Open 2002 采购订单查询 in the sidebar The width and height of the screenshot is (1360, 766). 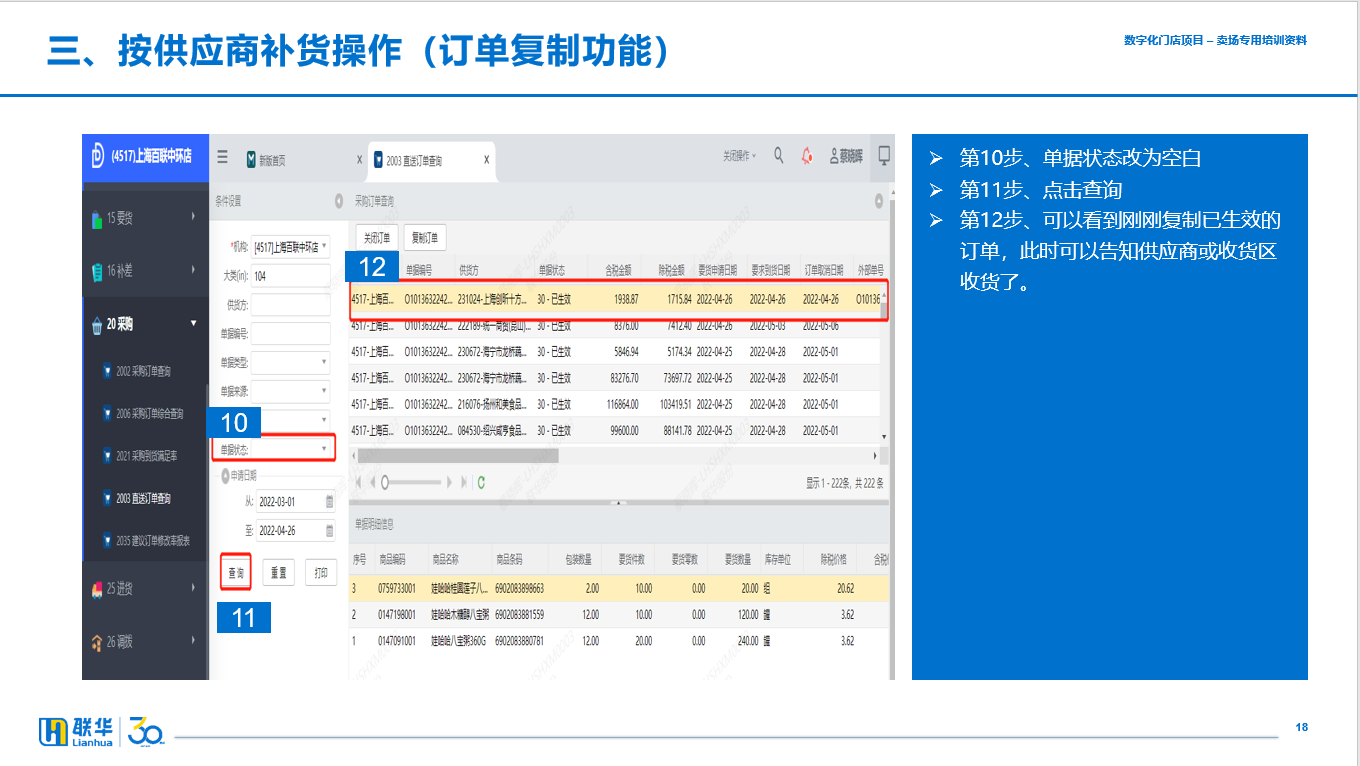(x=143, y=371)
